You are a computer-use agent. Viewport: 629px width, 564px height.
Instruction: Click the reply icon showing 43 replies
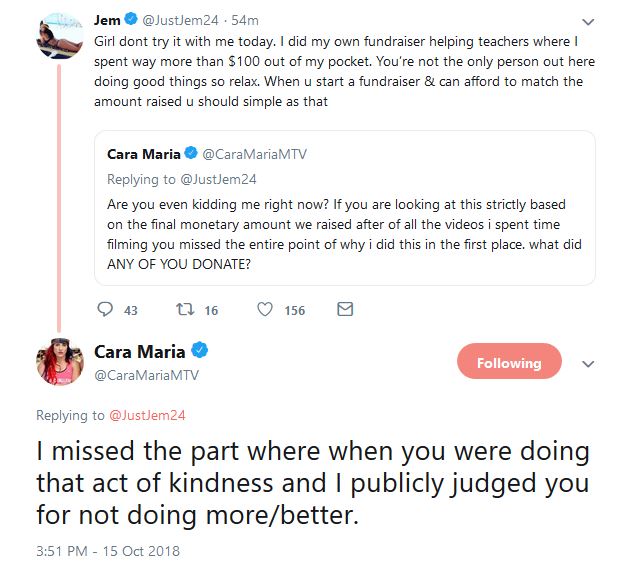coord(106,310)
